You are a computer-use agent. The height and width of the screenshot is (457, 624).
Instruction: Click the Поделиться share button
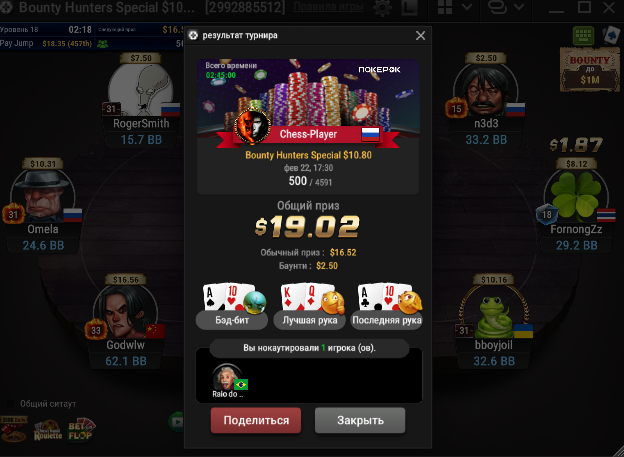click(256, 420)
